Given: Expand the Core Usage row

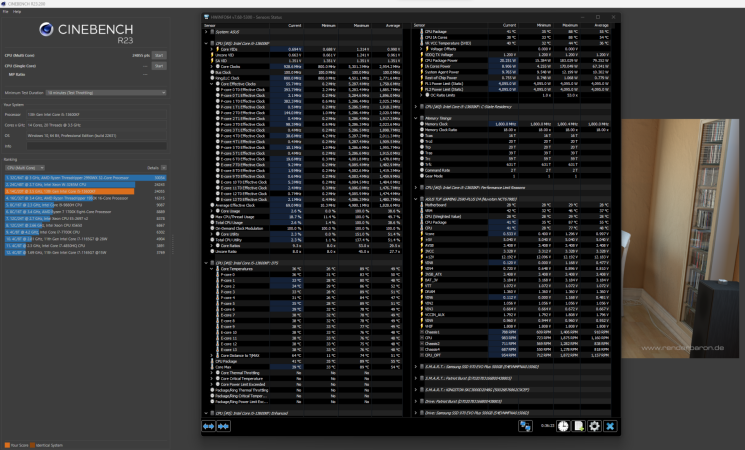Looking at the screenshot, I should click(x=212, y=211).
